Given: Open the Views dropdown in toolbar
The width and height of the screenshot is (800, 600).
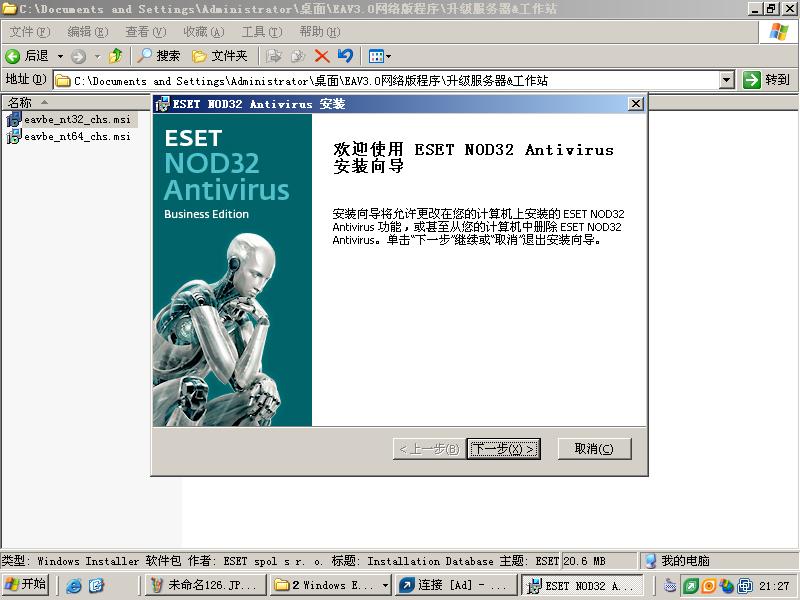Looking at the screenshot, I should (x=379, y=56).
